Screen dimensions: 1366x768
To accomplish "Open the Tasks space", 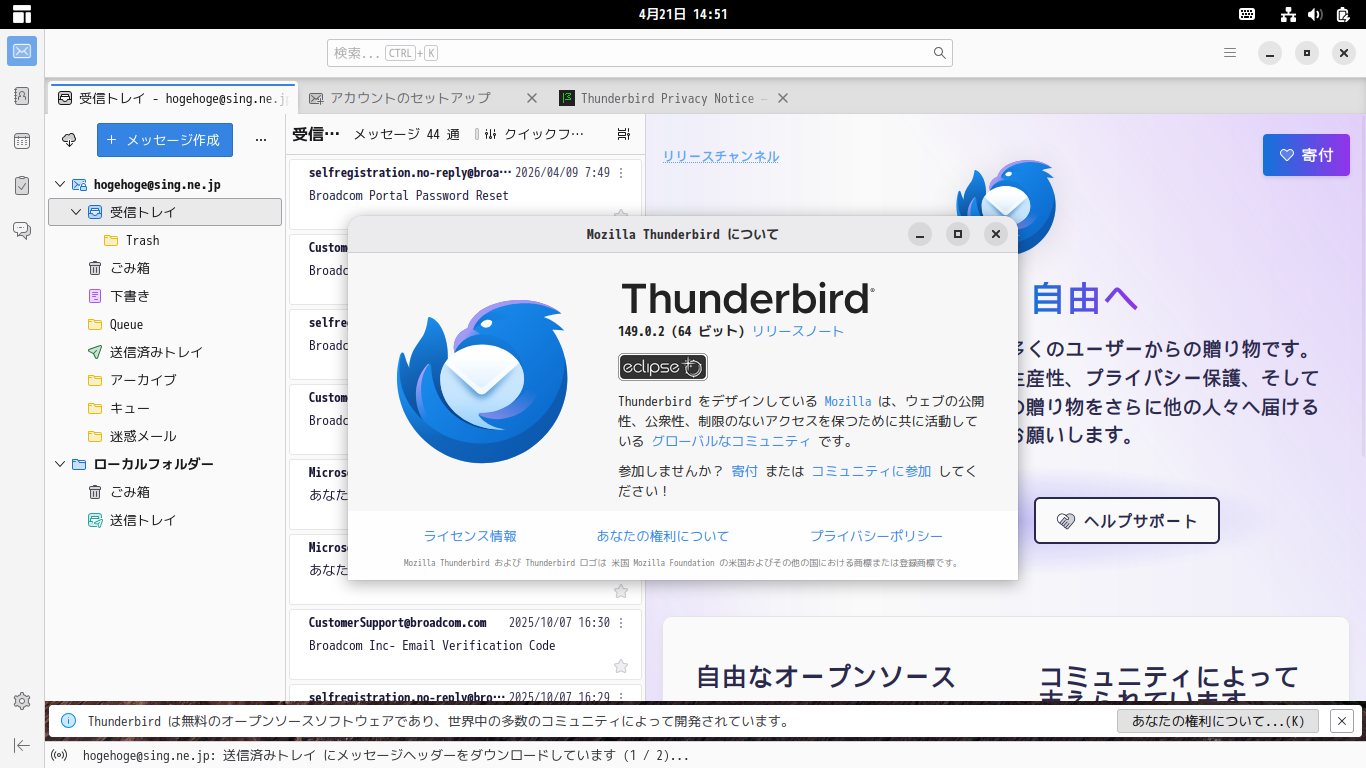I will click(22, 186).
